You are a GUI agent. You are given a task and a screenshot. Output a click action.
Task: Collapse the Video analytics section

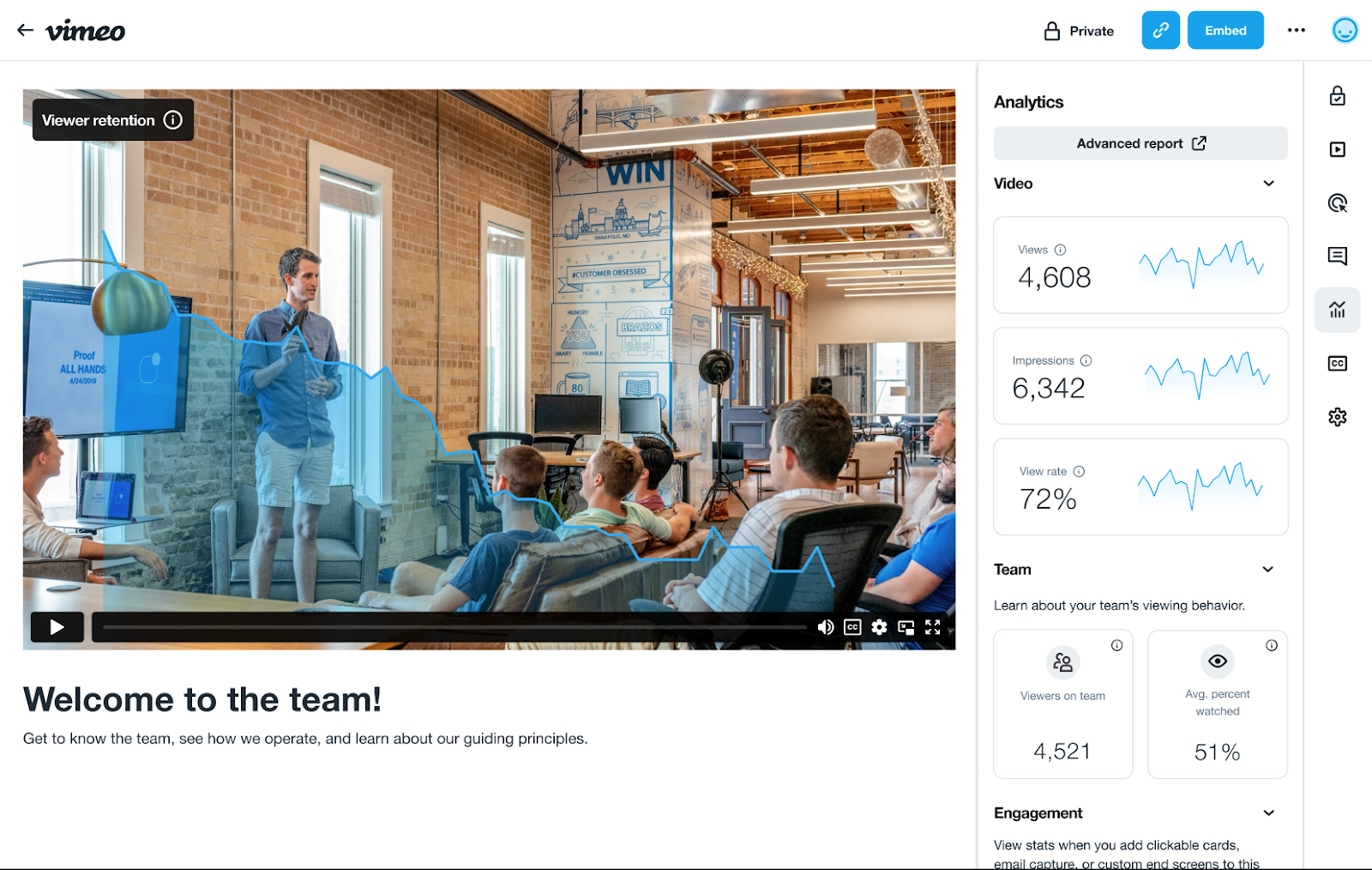tap(1268, 184)
